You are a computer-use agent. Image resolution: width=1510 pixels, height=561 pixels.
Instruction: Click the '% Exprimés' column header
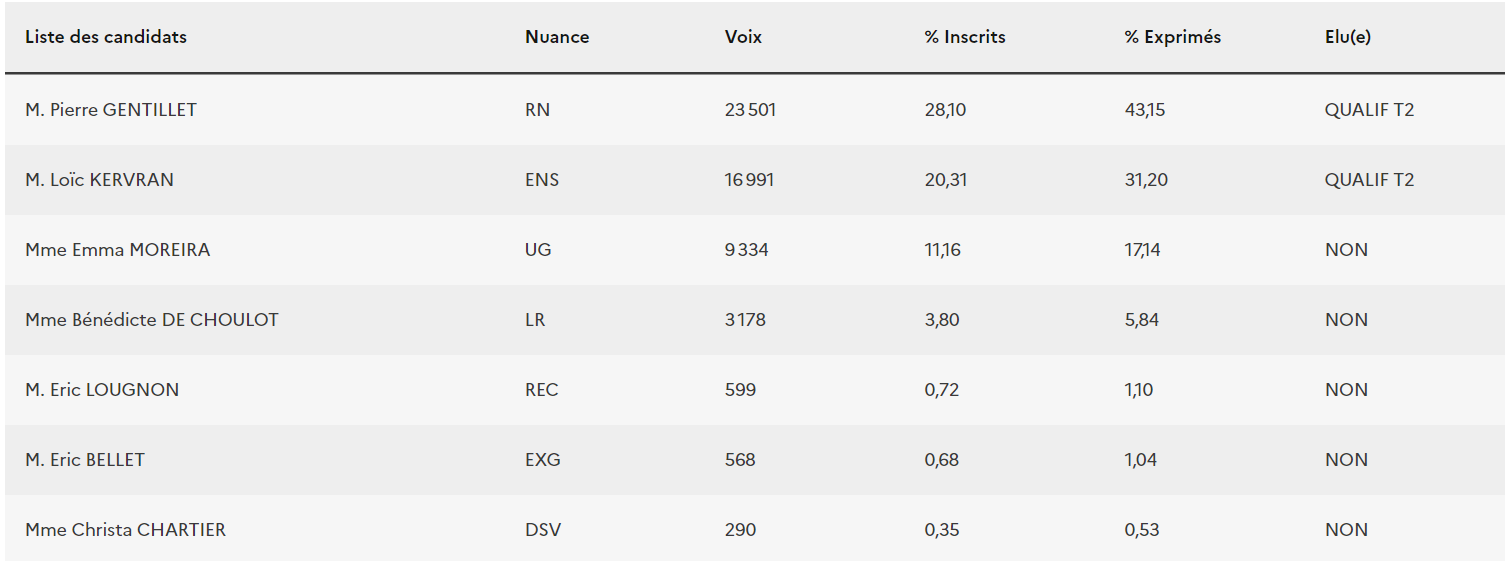click(x=1172, y=37)
